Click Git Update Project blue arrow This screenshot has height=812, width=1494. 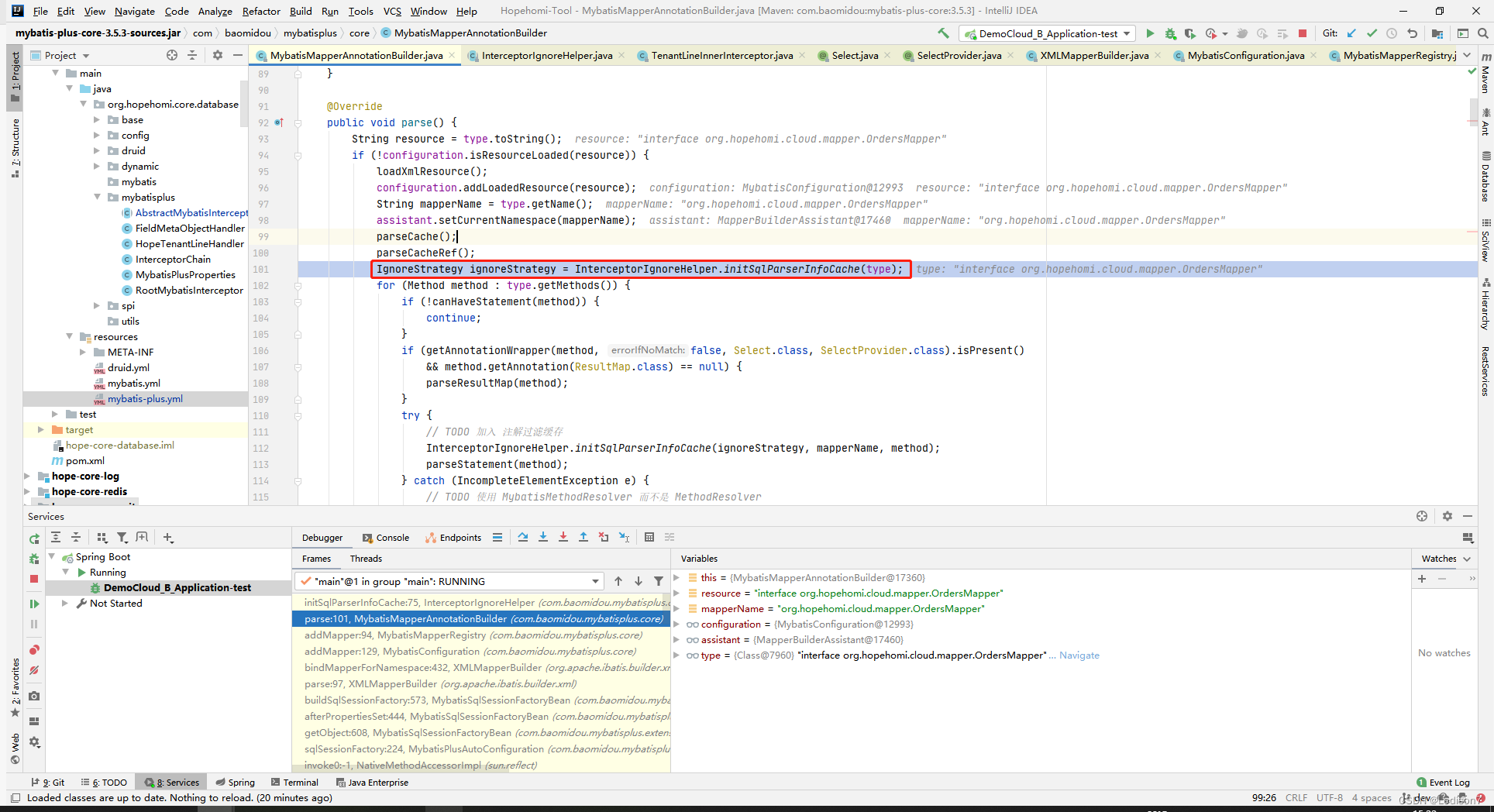1351,33
